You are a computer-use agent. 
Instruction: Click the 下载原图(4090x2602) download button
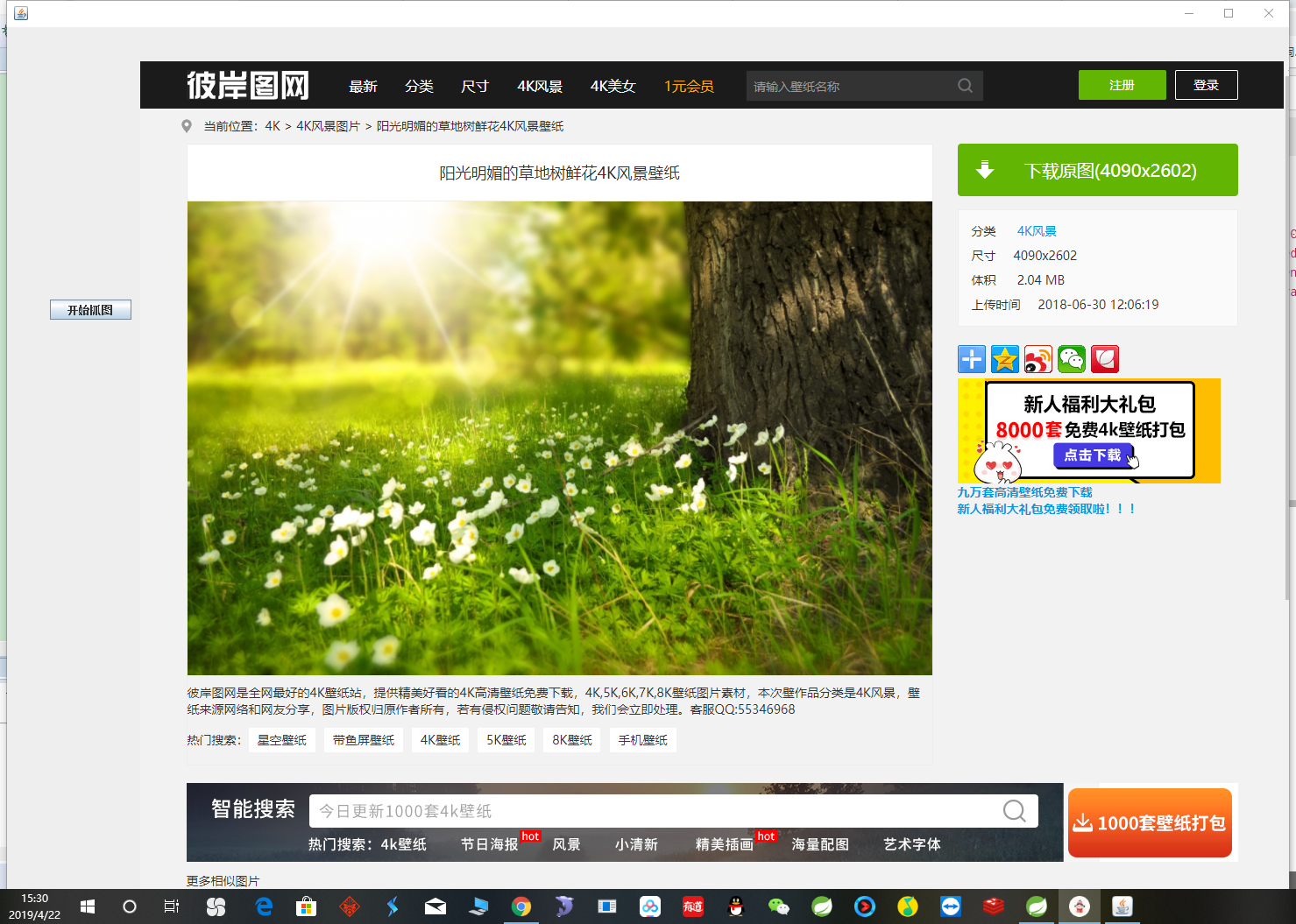click(1098, 170)
